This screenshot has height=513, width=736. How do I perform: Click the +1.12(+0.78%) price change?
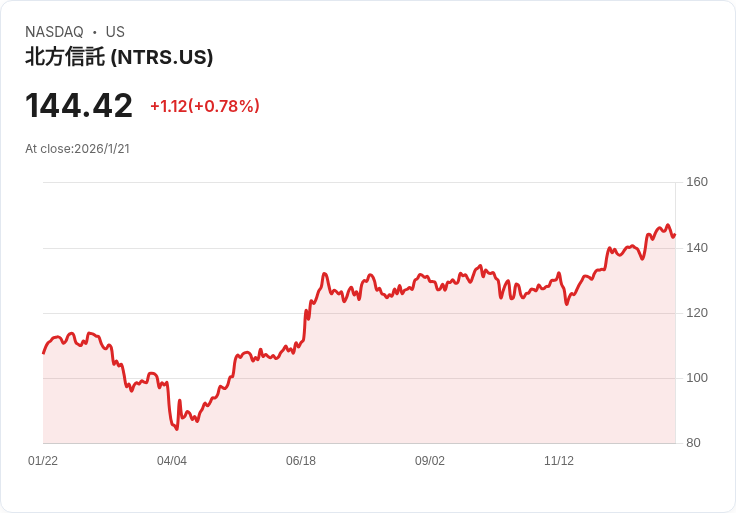point(205,106)
